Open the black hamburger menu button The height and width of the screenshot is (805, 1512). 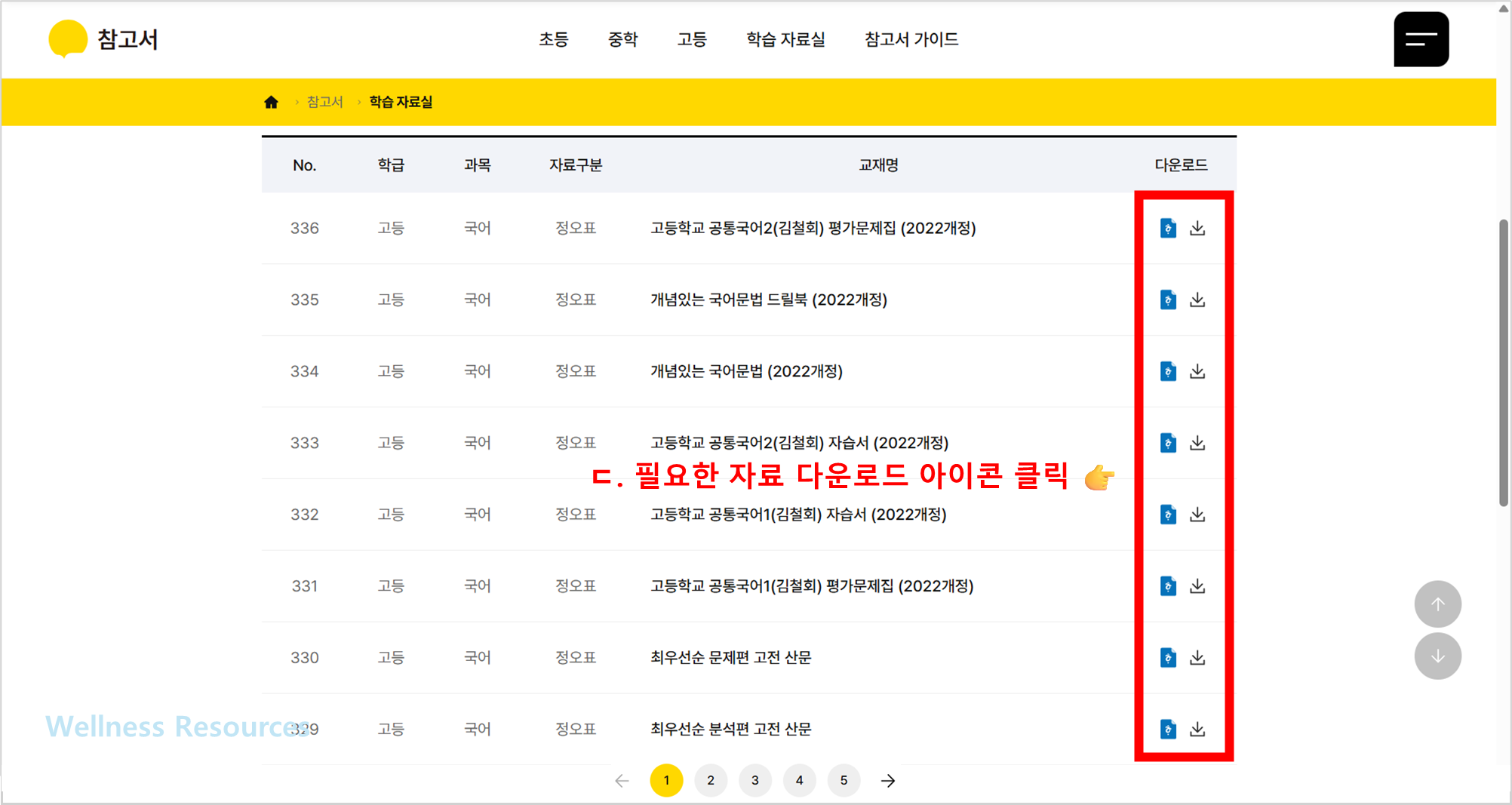1421,39
